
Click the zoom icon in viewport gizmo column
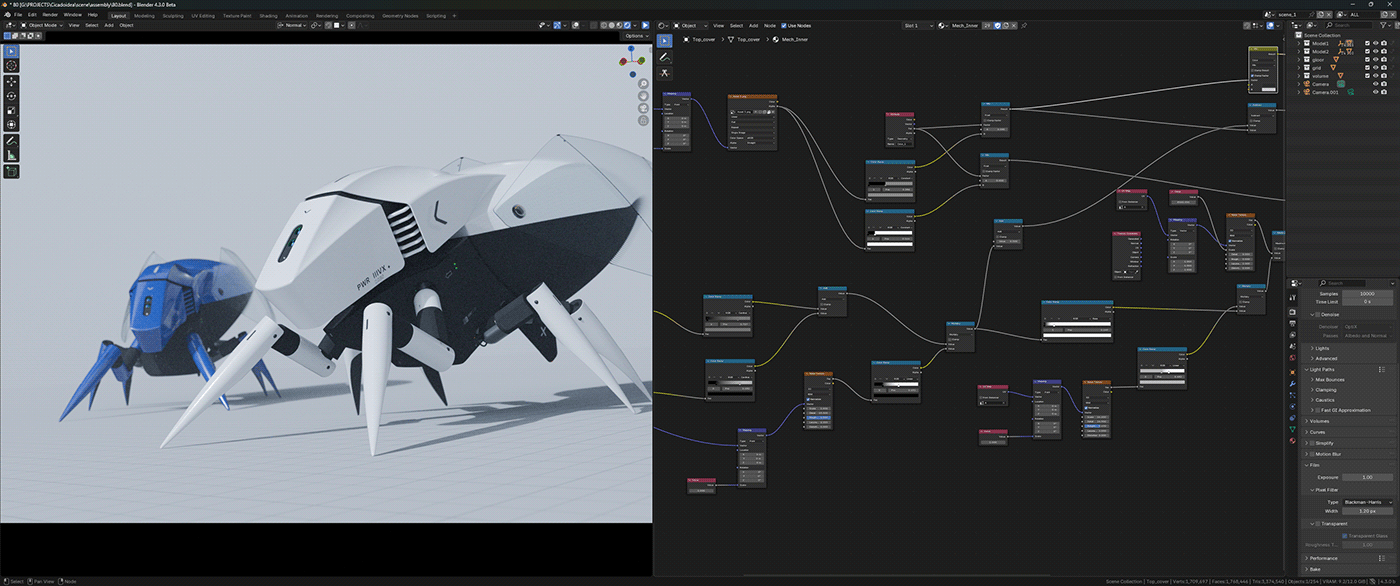pyautogui.click(x=644, y=83)
